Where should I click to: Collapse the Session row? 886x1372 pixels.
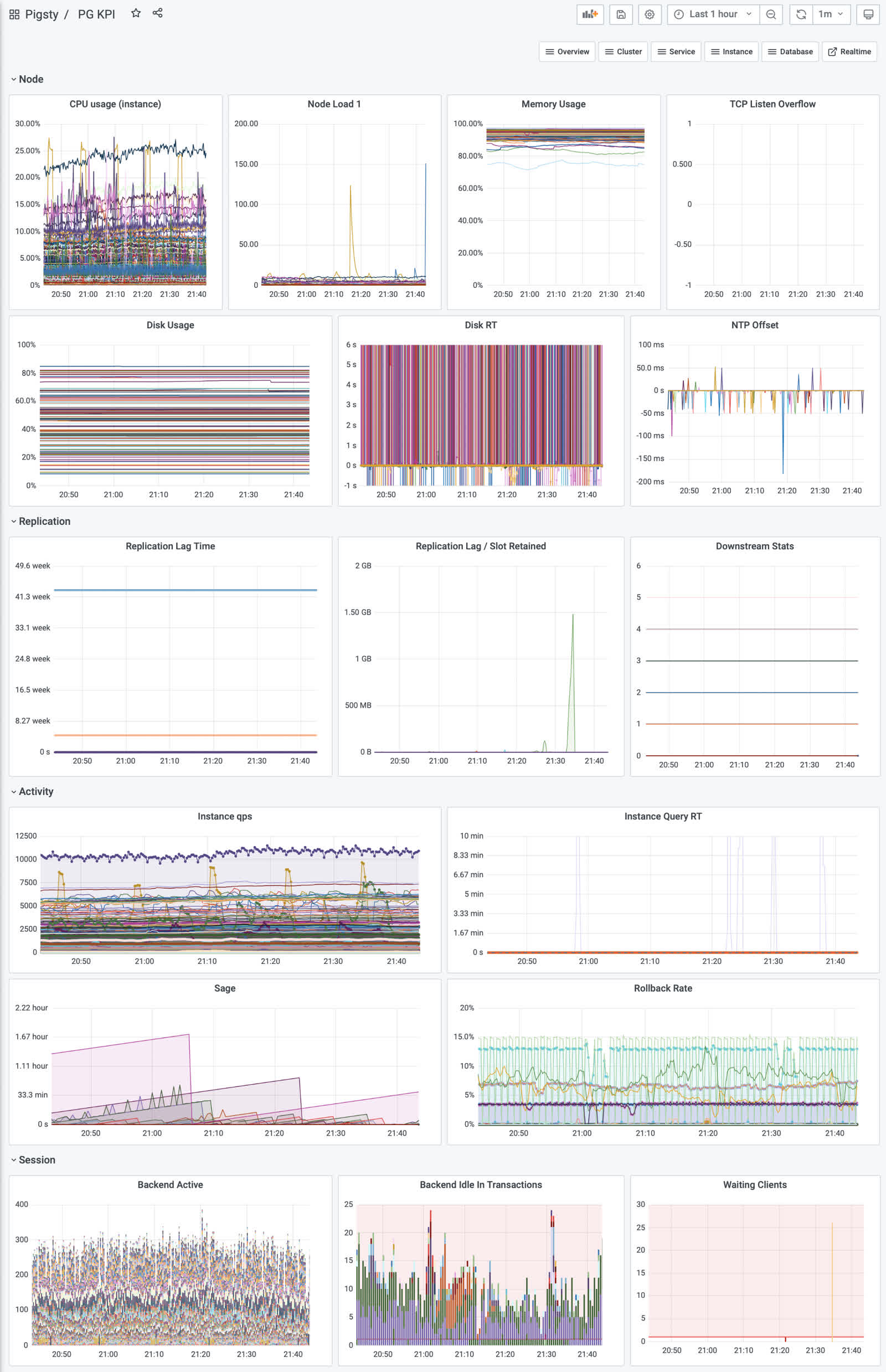click(33, 1160)
